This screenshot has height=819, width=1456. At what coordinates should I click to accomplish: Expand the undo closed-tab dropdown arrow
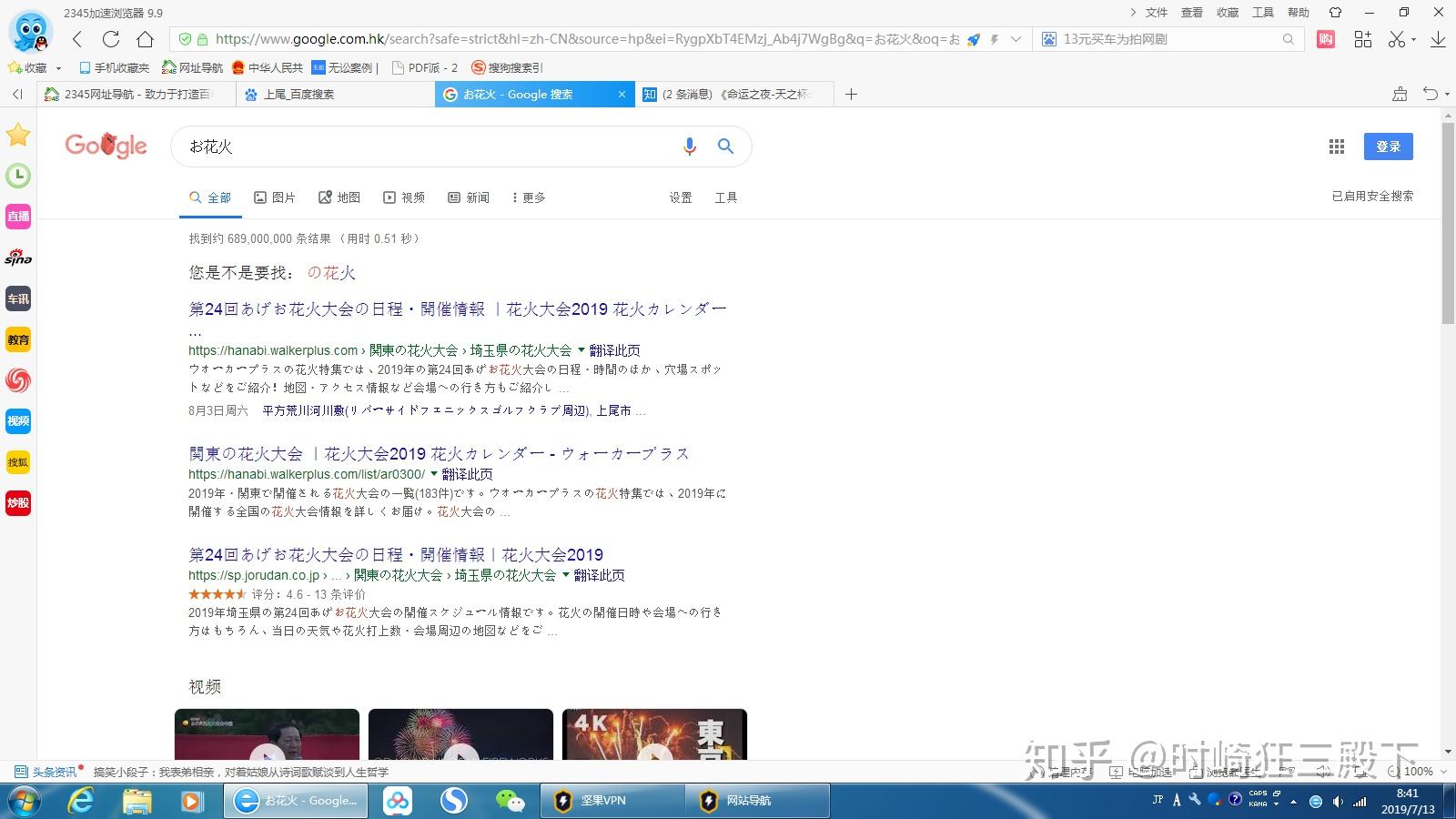pos(1447,95)
